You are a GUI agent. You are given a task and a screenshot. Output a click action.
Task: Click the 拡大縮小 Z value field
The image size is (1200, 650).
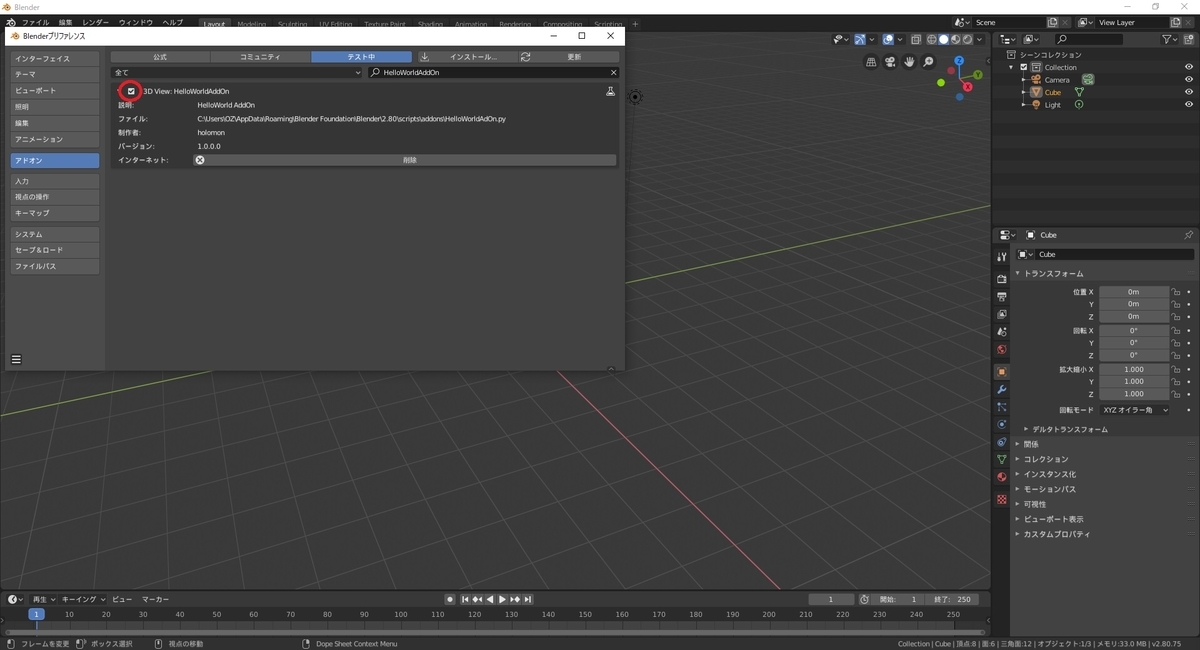pyautogui.click(x=1134, y=394)
